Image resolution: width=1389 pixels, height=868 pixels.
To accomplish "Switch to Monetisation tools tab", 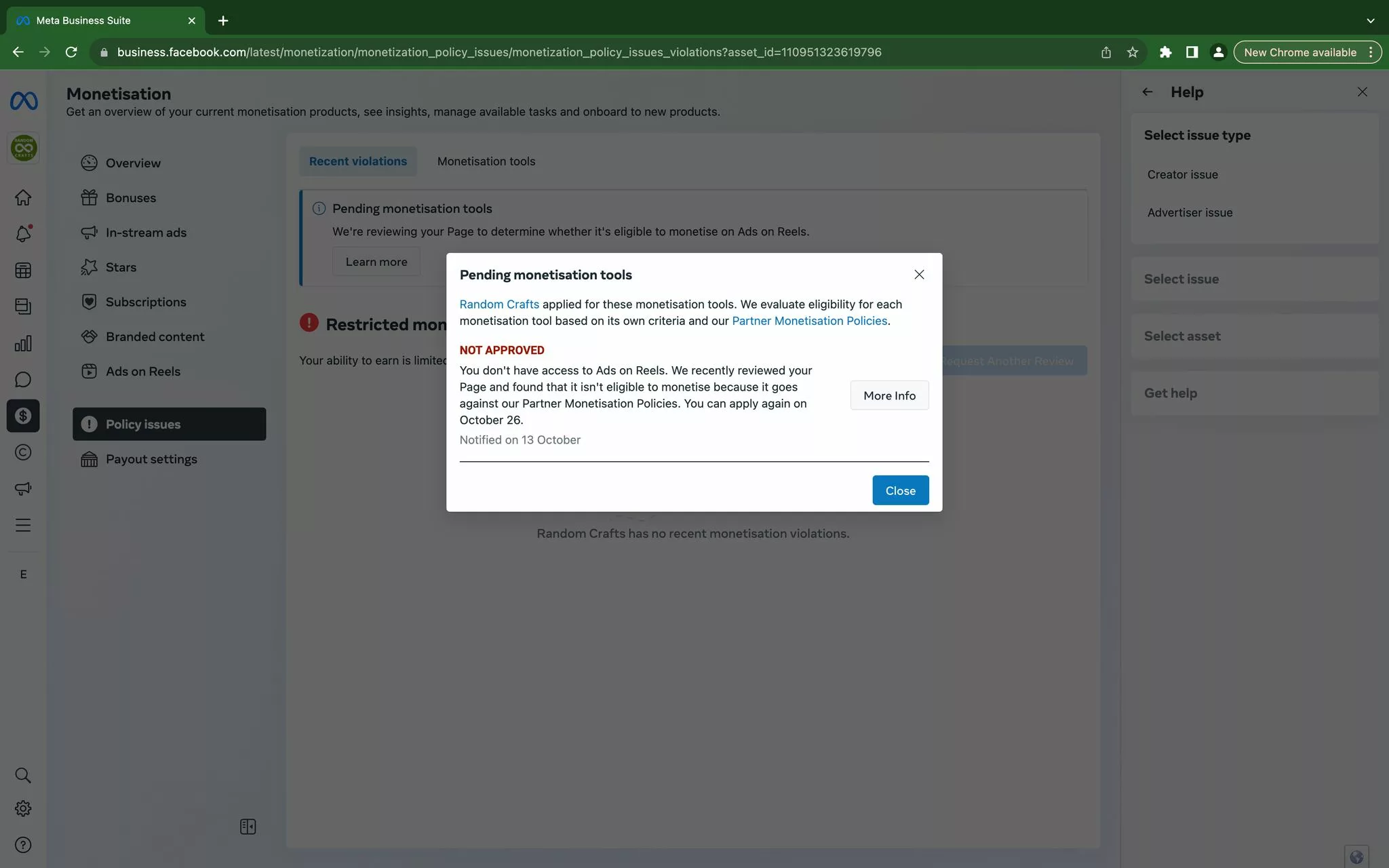I will (486, 161).
